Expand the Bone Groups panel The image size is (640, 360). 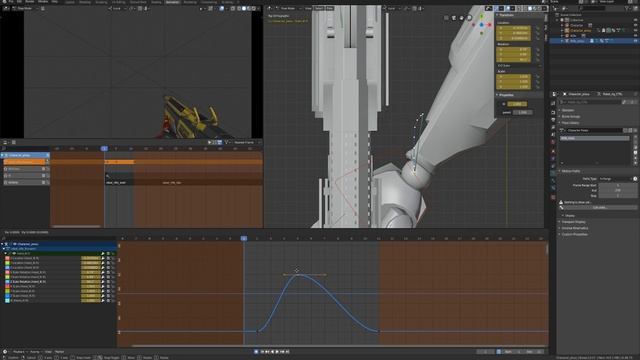pos(571,116)
